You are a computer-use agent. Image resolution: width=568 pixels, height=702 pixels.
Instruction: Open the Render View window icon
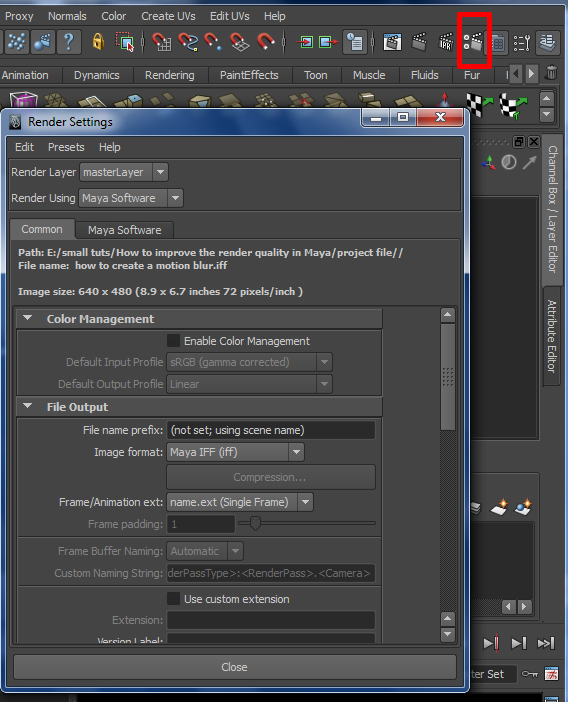point(393,43)
